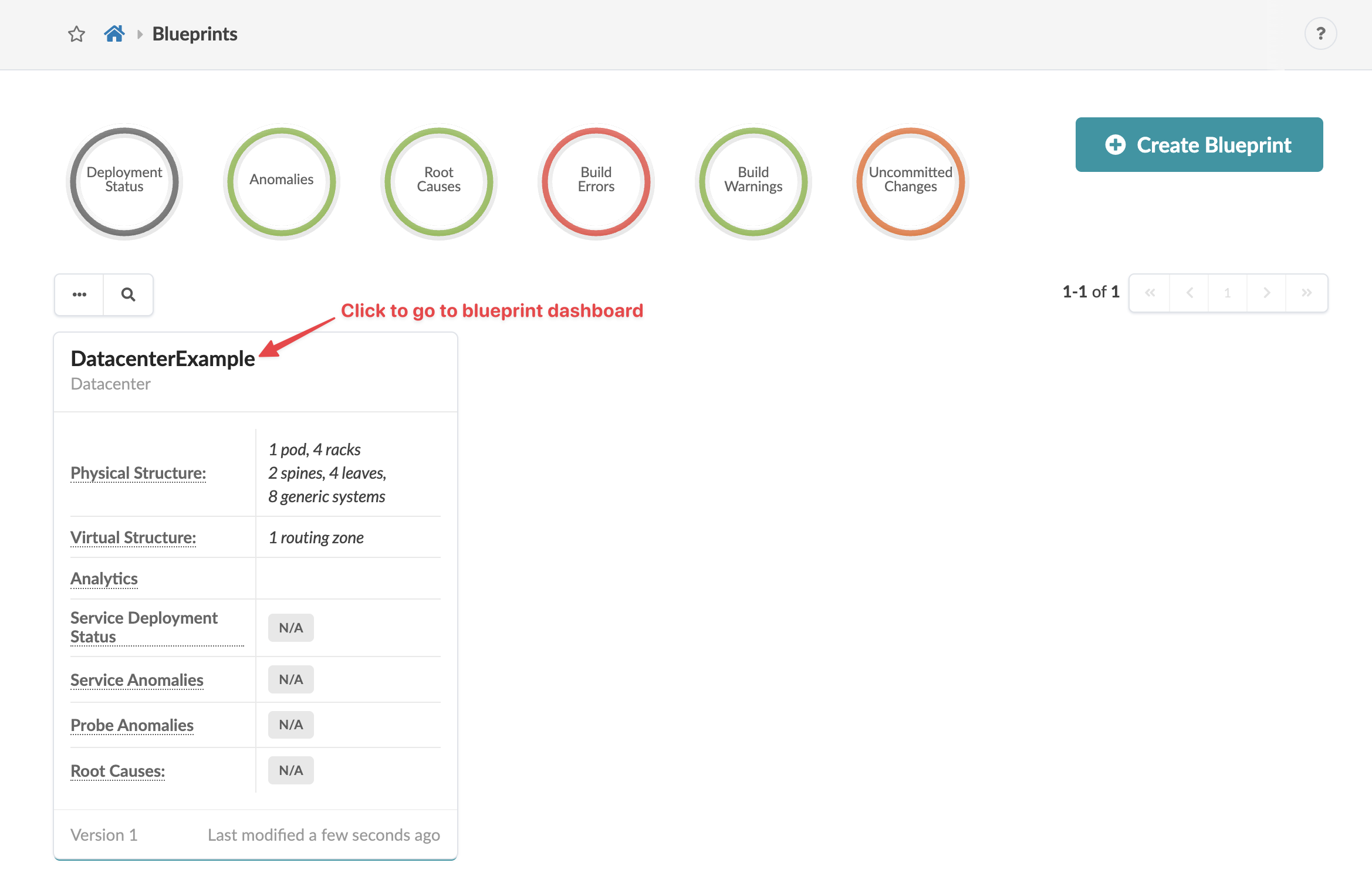Go to previous page arrow
Screen dimensions: 1372x873
pyautogui.click(x=1189, y=293)
